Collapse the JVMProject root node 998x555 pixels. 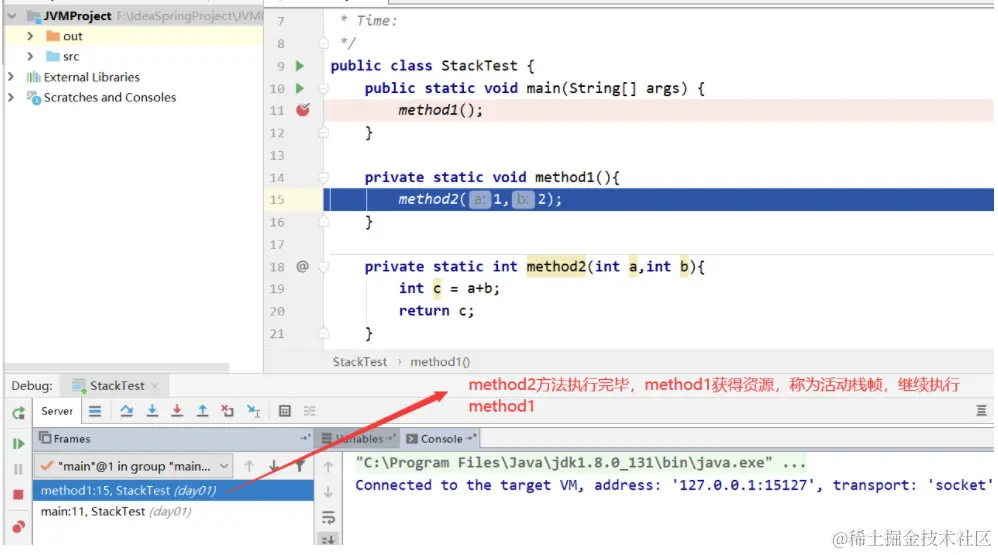pyautogui.click(x=11, y=15)
